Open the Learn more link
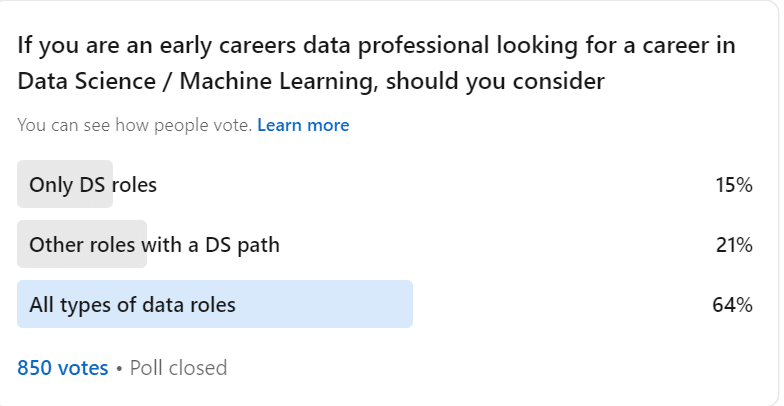Screen dimensions: 784x406 coord(303,125)
